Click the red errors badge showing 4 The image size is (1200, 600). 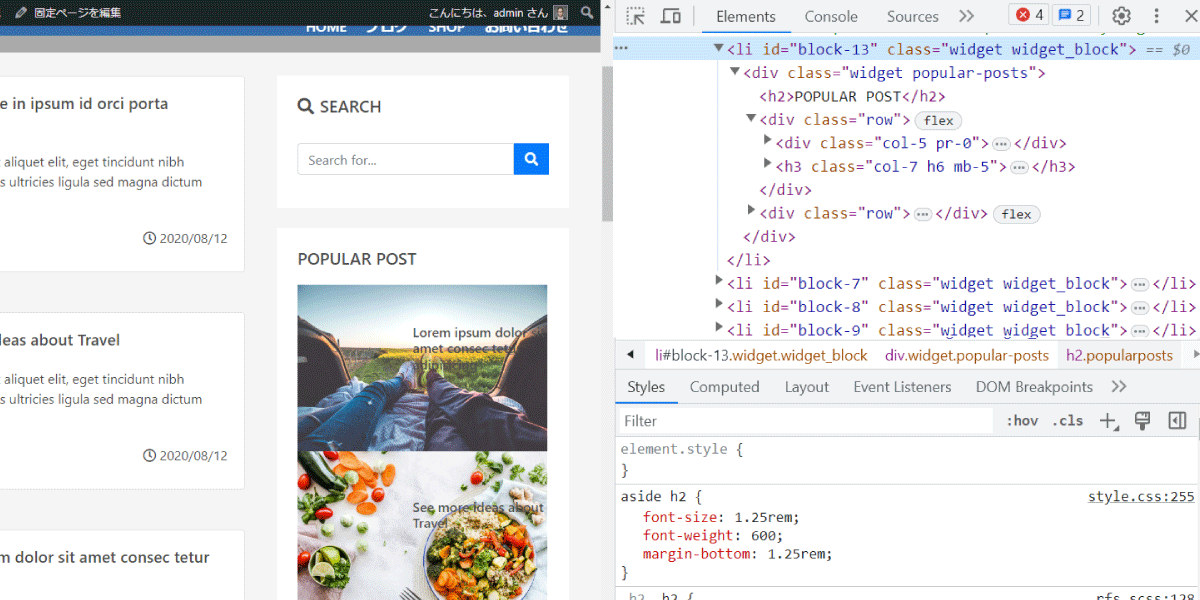(x=1029, y=15)
